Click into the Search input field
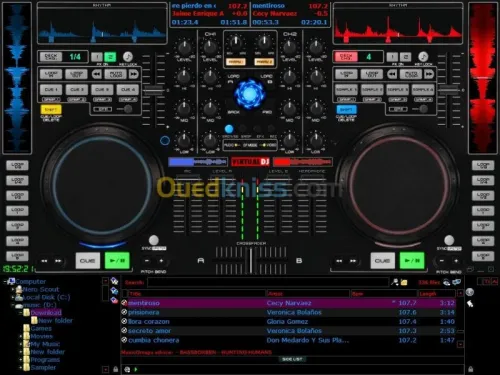Screen dimensions: 500x375 coord(268,282)
